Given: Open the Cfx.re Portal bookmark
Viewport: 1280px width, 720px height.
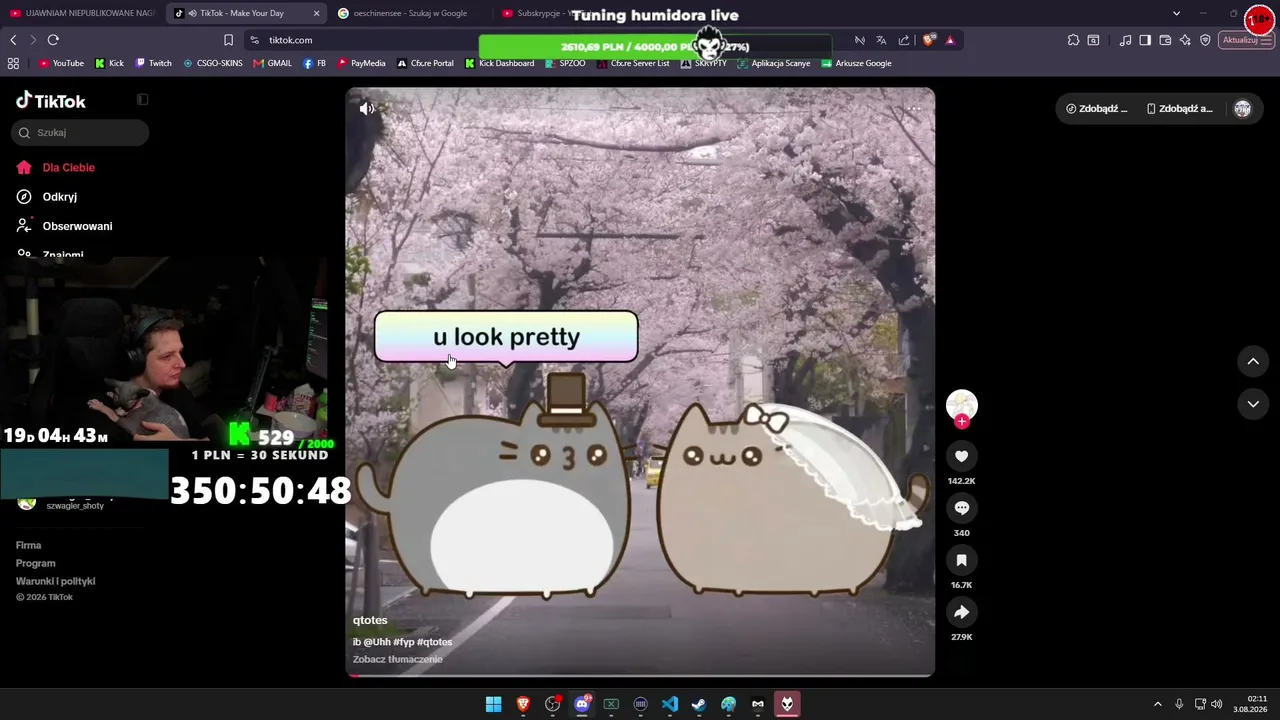Looking at the screenshot, I should point(425,63).
